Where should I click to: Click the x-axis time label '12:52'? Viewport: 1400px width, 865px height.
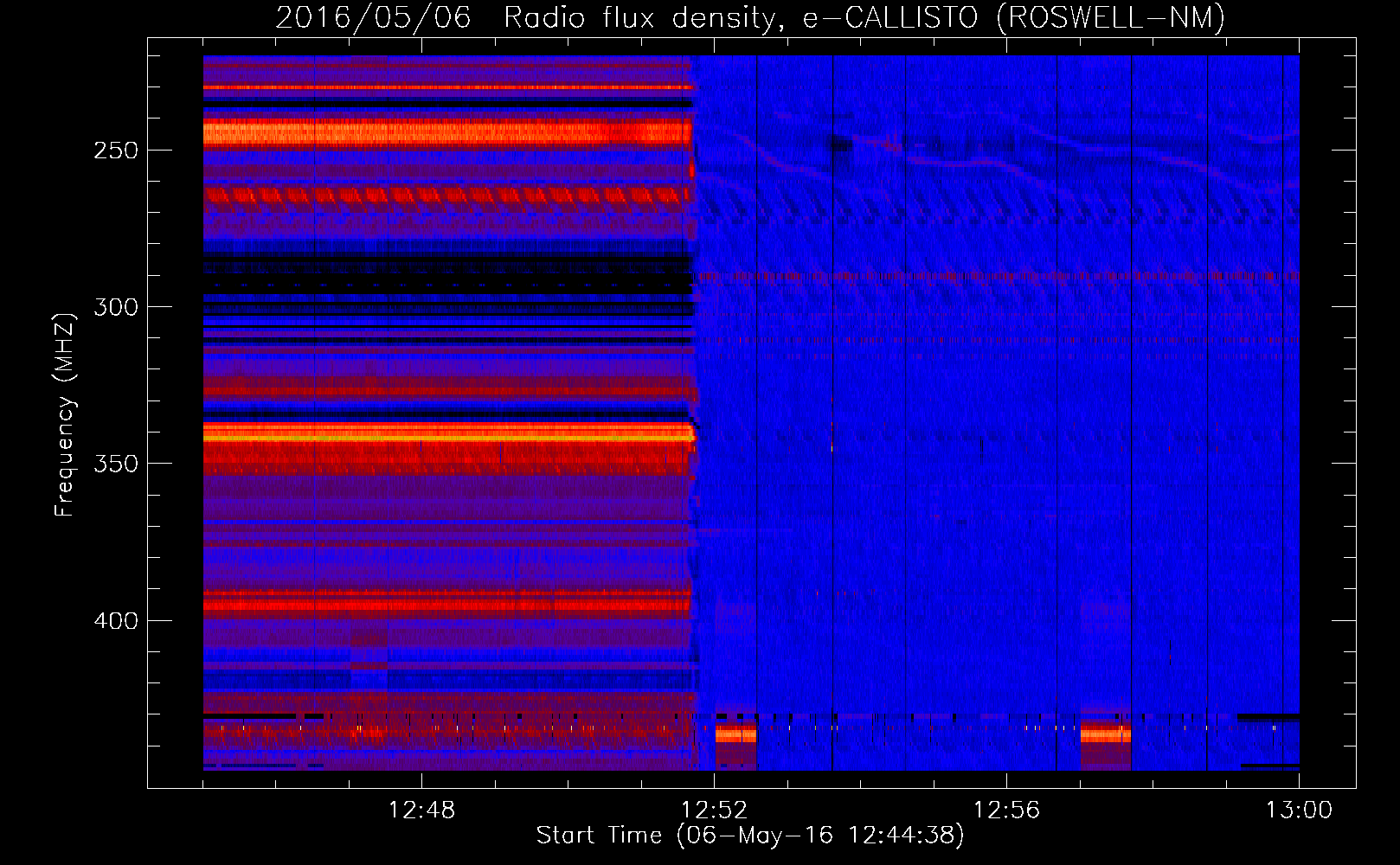[714, 811]
